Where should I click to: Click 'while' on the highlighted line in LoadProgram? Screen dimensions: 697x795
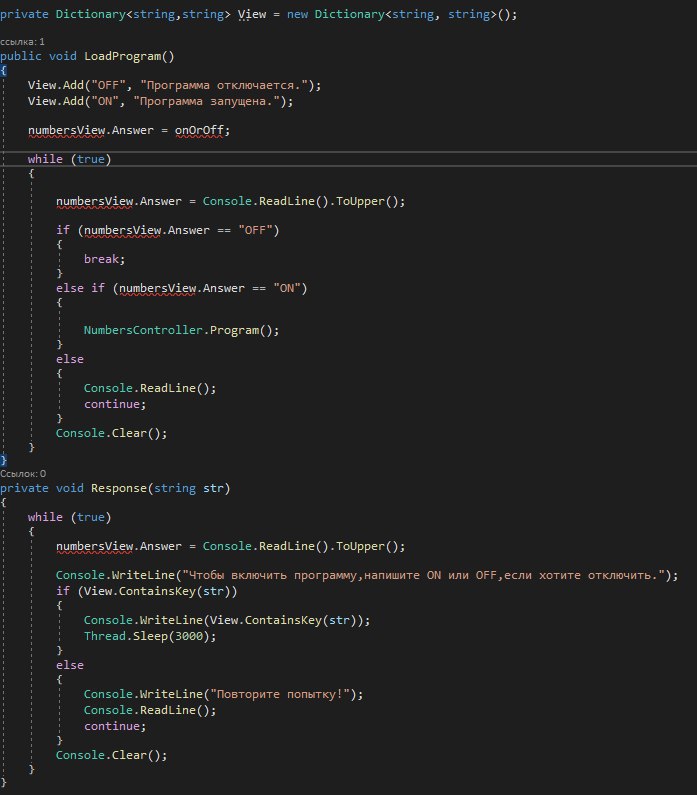pos(45,159)
